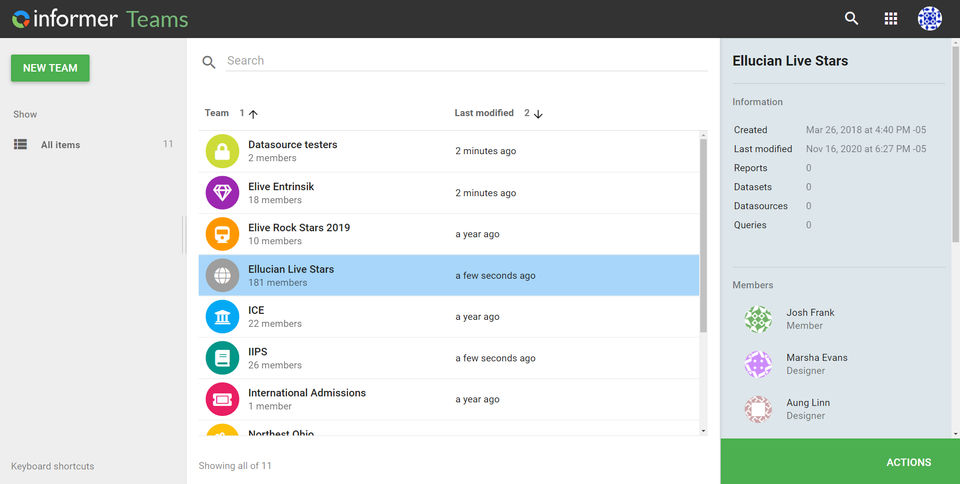Click the Datasource testers lock icon
Image resolution: width=960 pixels, height=484 pixels.
(222, 151)
